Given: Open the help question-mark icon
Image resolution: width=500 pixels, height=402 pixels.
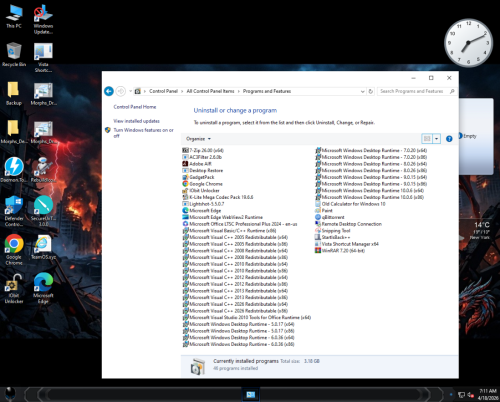Looking at the screenshot, I should click(449, 139).
